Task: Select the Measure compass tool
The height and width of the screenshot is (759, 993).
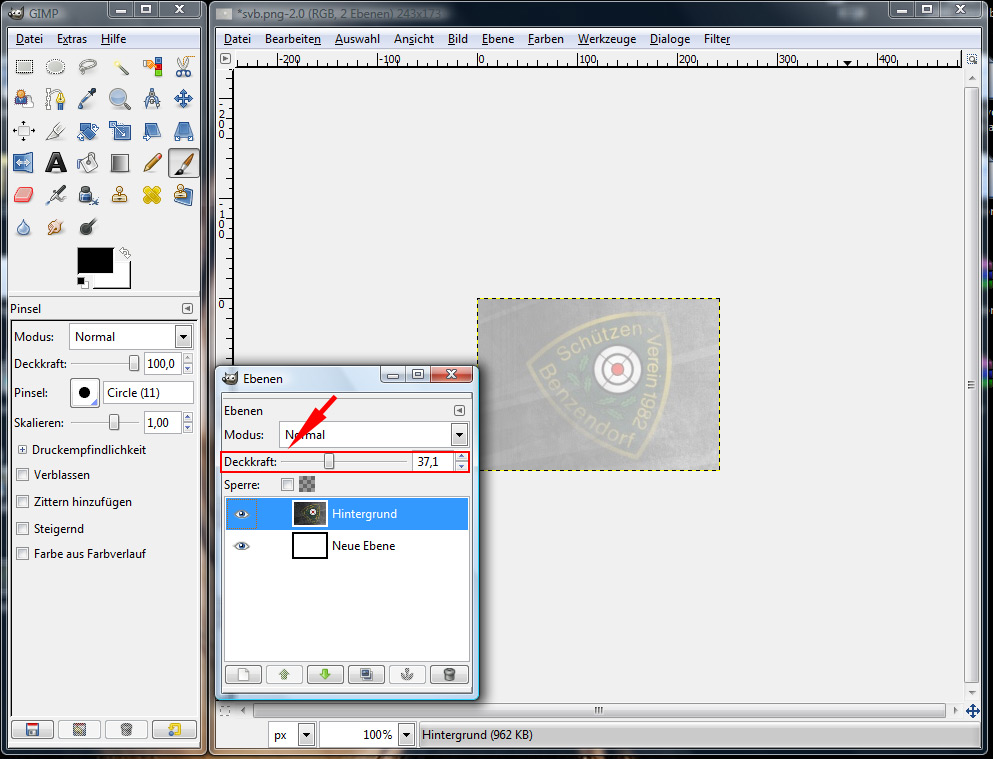Action: [152, 99]
